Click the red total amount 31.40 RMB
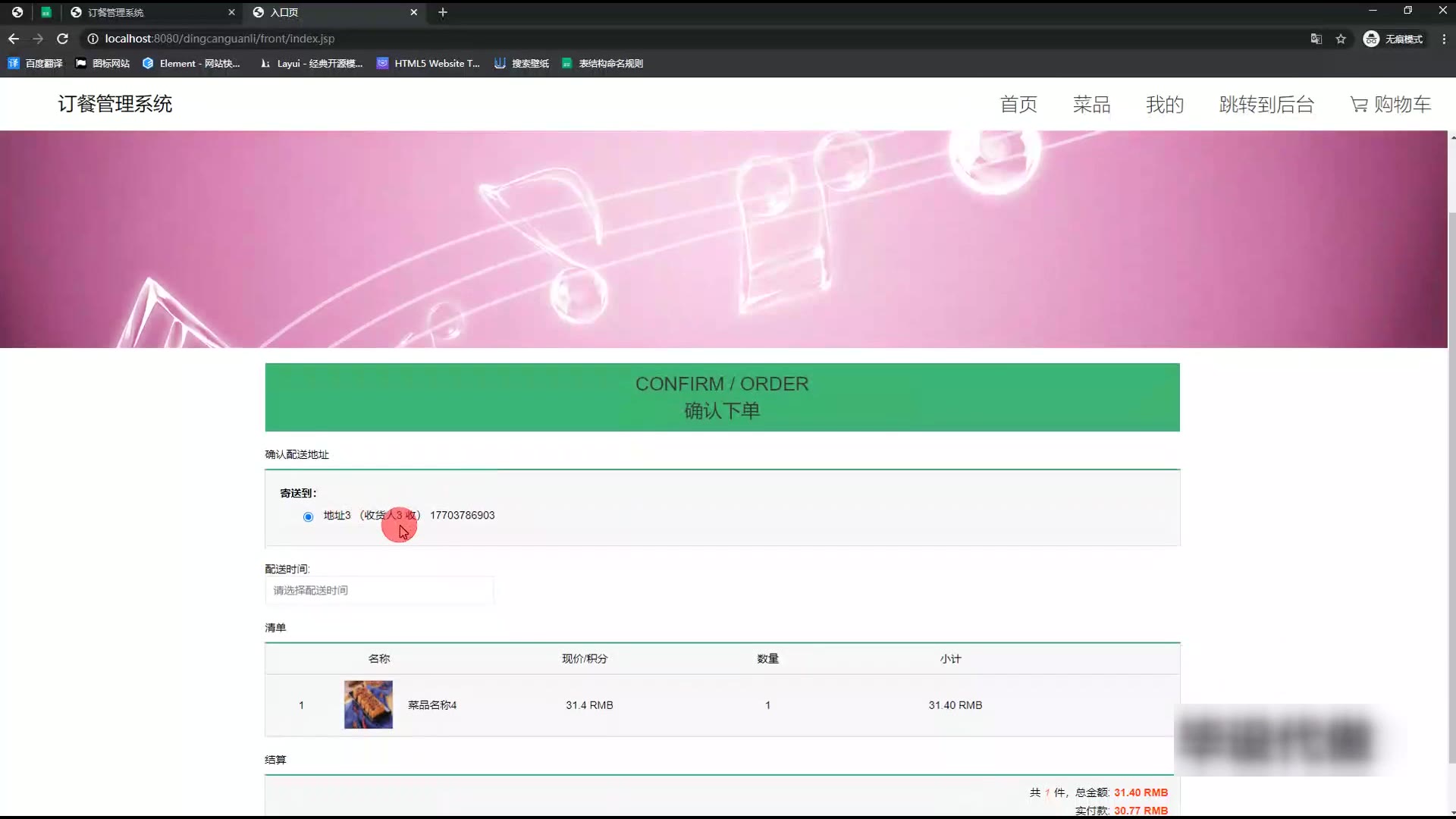The width and height of the screenshot is (1456, 819). pos(1141,792)
